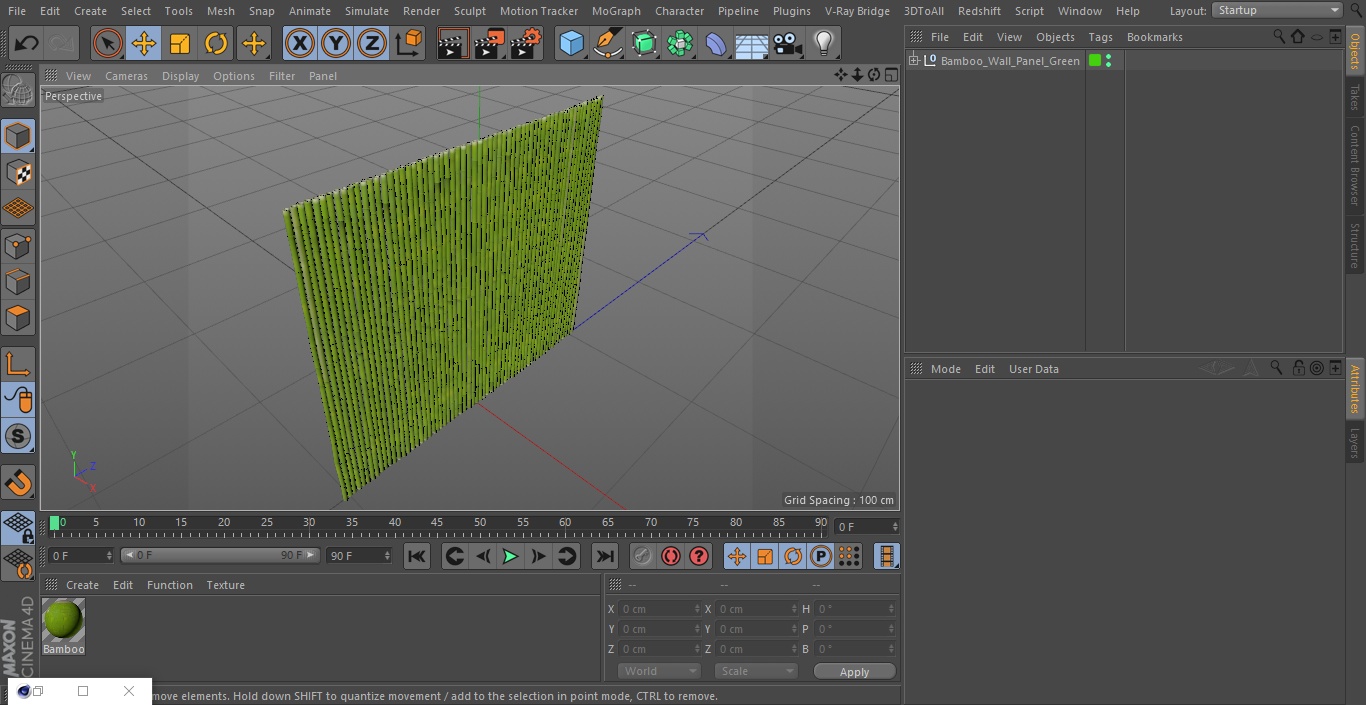The image size is (1366, 705).
Task: Toggle Z axis lock
Action: [x=372, y=44]
